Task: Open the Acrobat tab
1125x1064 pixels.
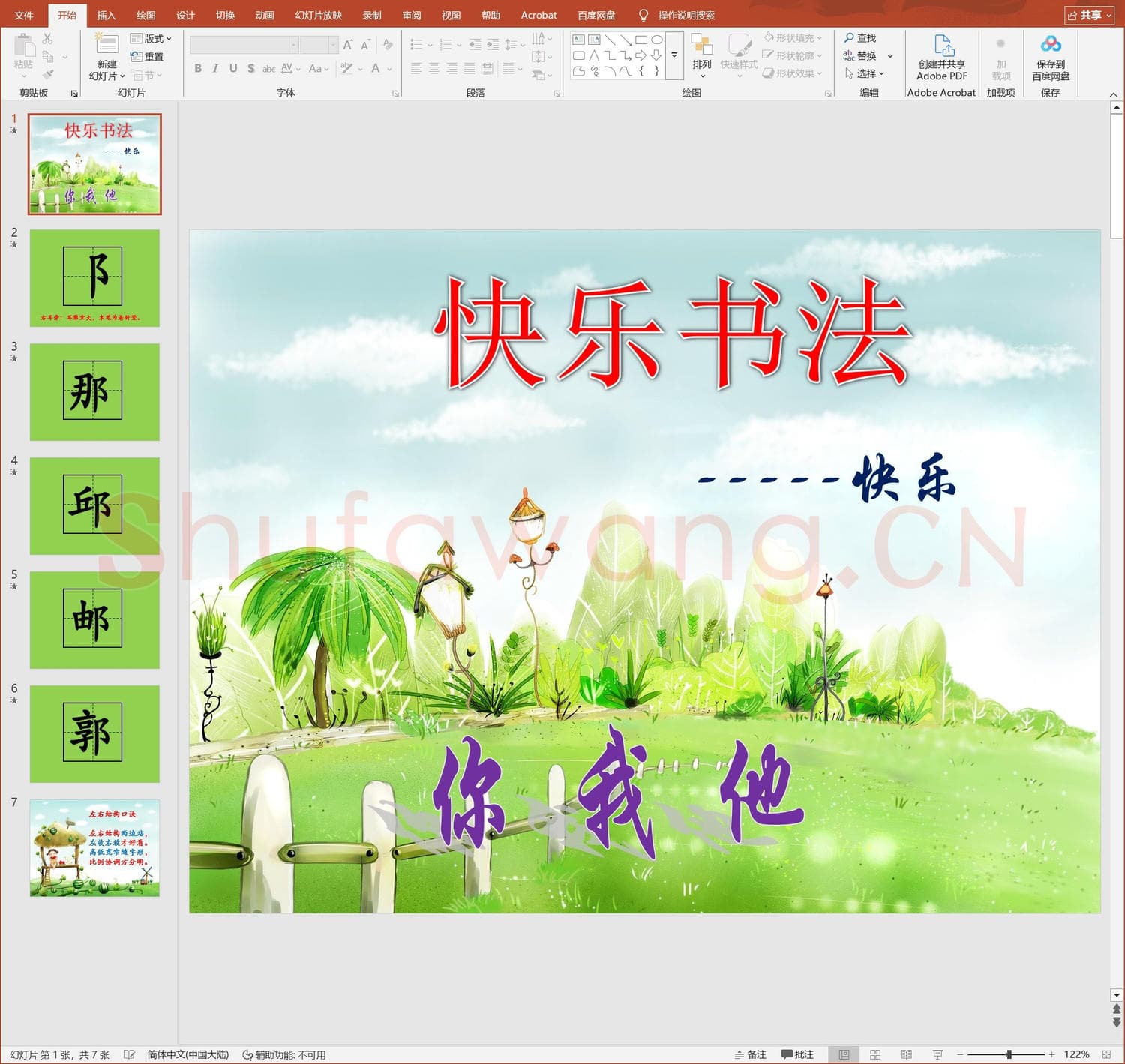Action: click(538, 15)
